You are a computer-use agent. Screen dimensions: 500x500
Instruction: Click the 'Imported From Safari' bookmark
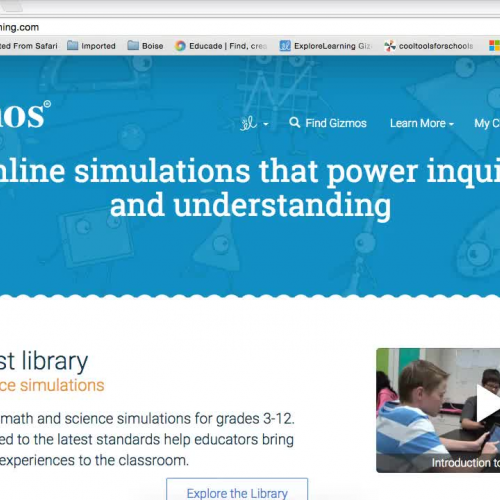tap(29, 46)
